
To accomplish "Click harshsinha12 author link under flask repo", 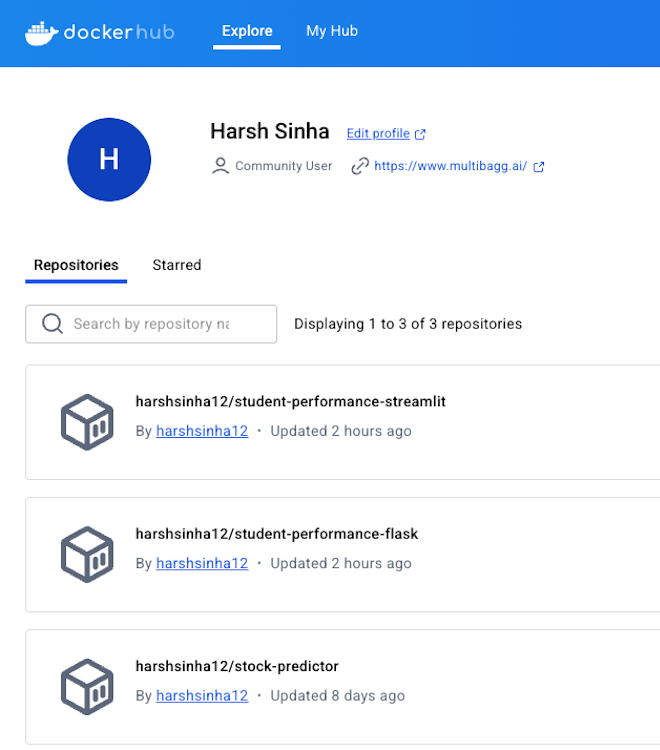I will [202, 563].
